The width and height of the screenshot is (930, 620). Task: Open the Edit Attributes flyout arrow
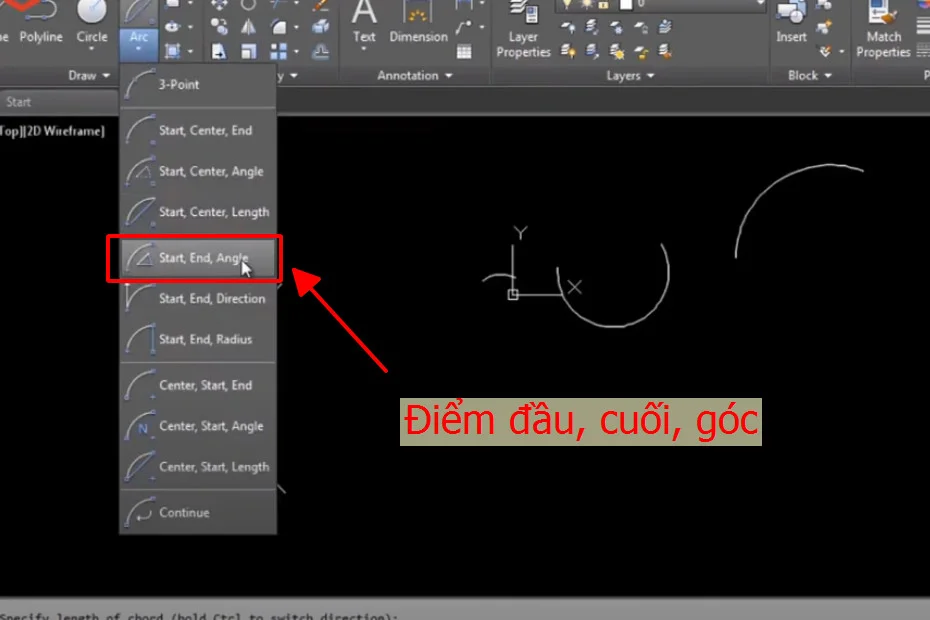pyautogui.click(x=841, y=52)
